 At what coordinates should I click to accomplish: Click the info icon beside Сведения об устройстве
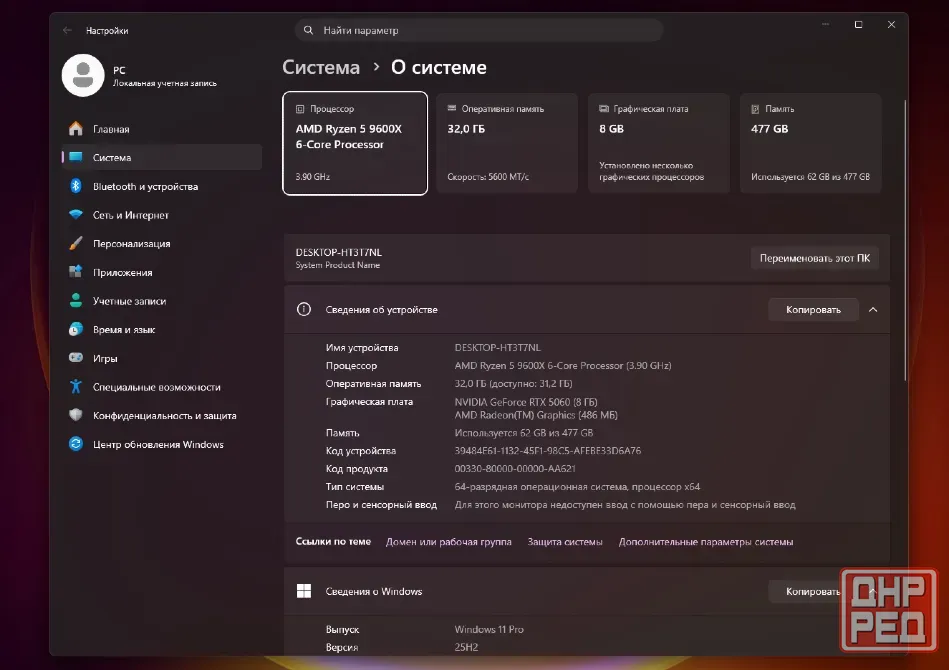304,309
